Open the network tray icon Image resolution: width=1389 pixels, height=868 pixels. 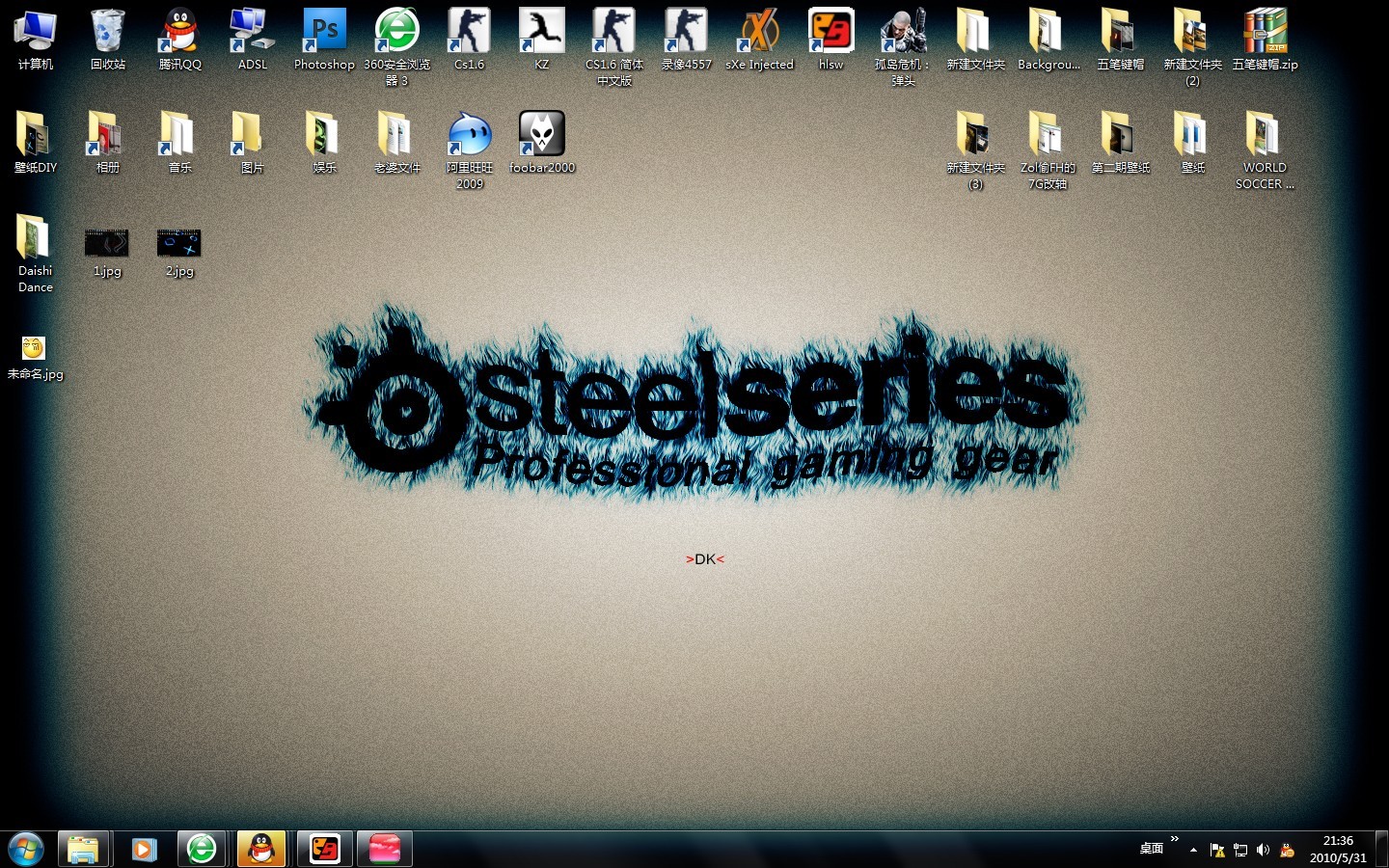(1240, 850)
